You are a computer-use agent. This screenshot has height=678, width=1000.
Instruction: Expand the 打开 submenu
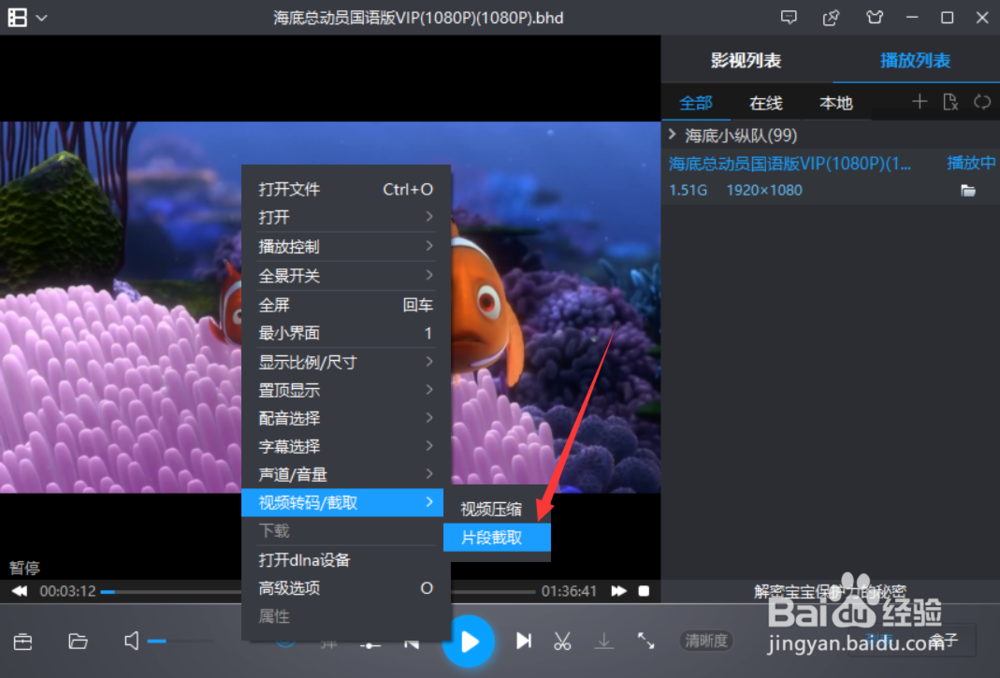[x=346, y=217]
